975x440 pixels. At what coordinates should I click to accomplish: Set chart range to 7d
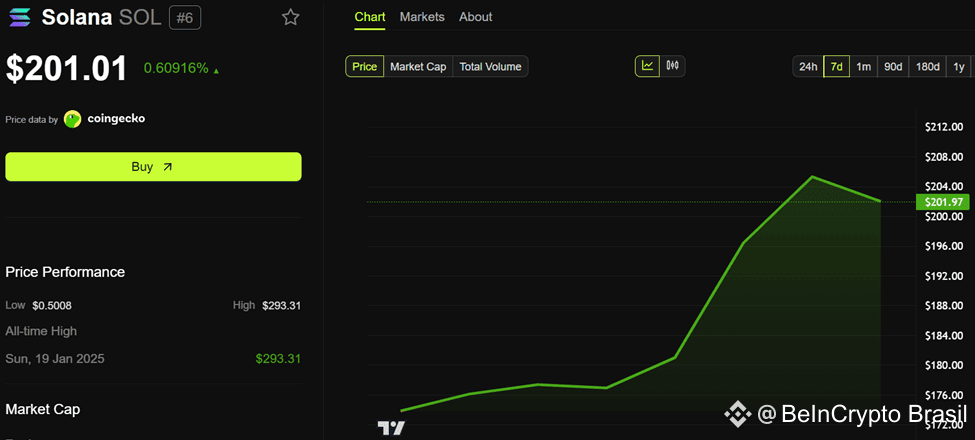pos(836,66)
